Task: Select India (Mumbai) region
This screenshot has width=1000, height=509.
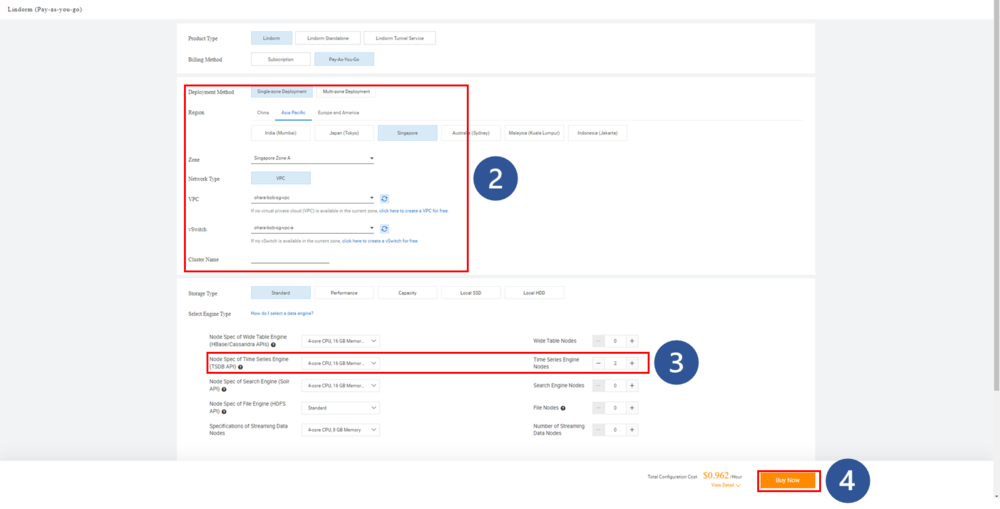Action: coord(281,133)
